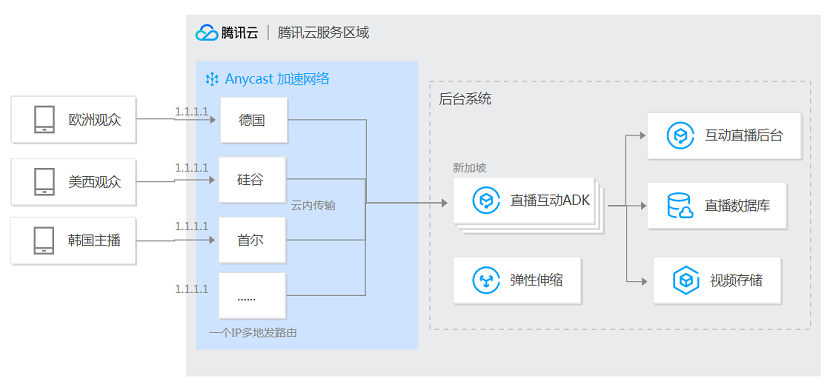Viewport: 830px width, 384px height.
Task: Select the 硅谷 node box
Action: click(x=254, y=180)
